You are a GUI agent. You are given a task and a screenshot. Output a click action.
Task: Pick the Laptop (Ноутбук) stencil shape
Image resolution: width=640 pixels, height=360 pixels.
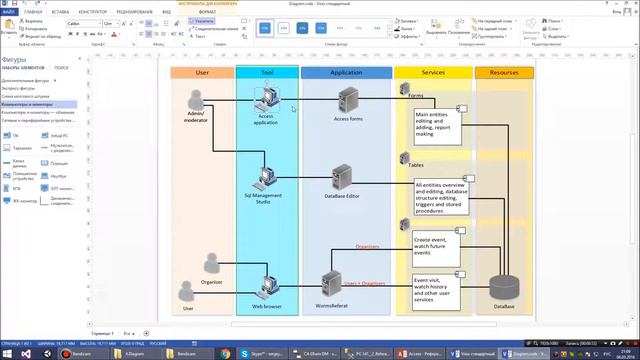[x=54, y=176]
